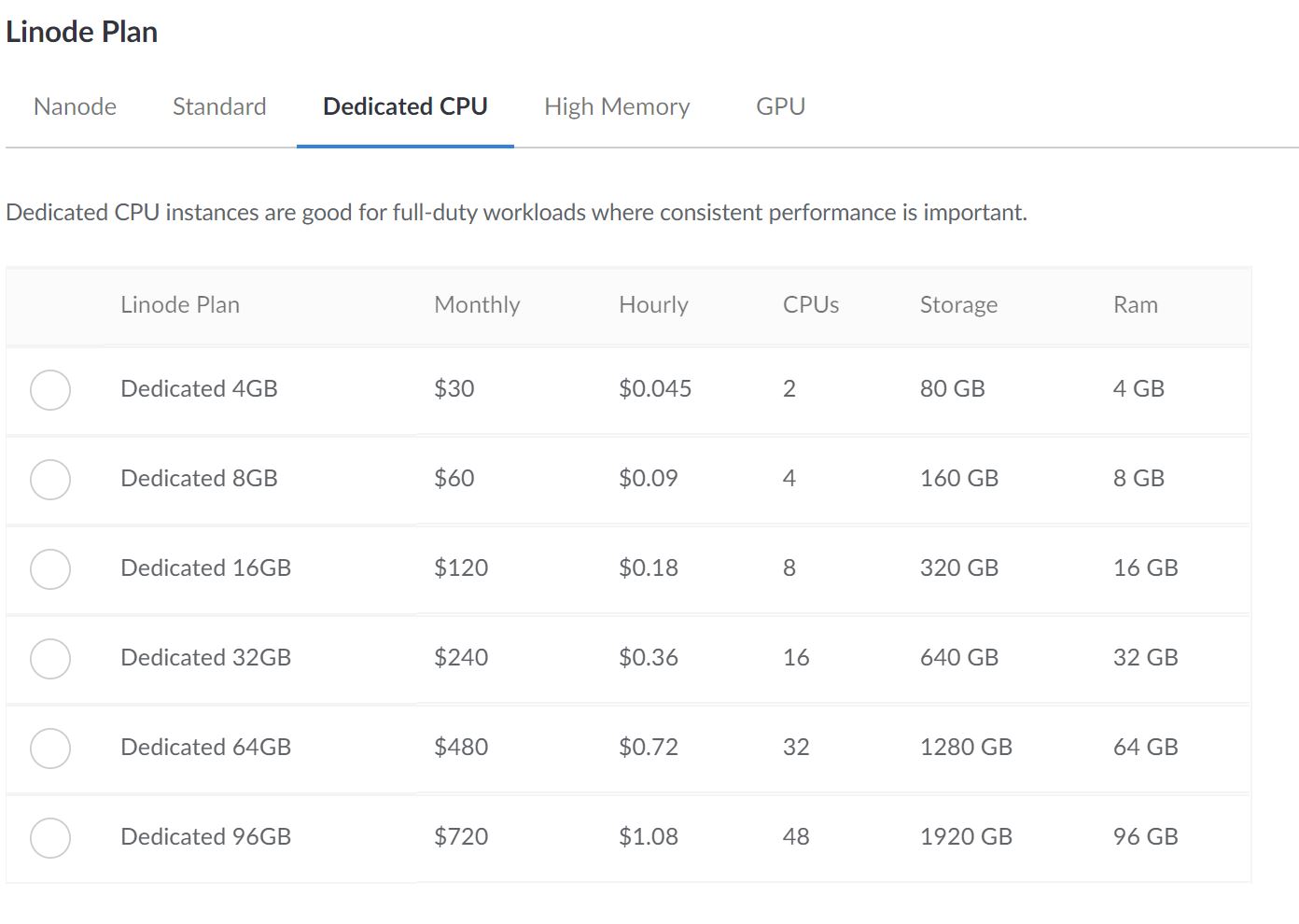Click the Ram column header
The width and height of the screenshot is (1299, 924).
[1135, 305]
